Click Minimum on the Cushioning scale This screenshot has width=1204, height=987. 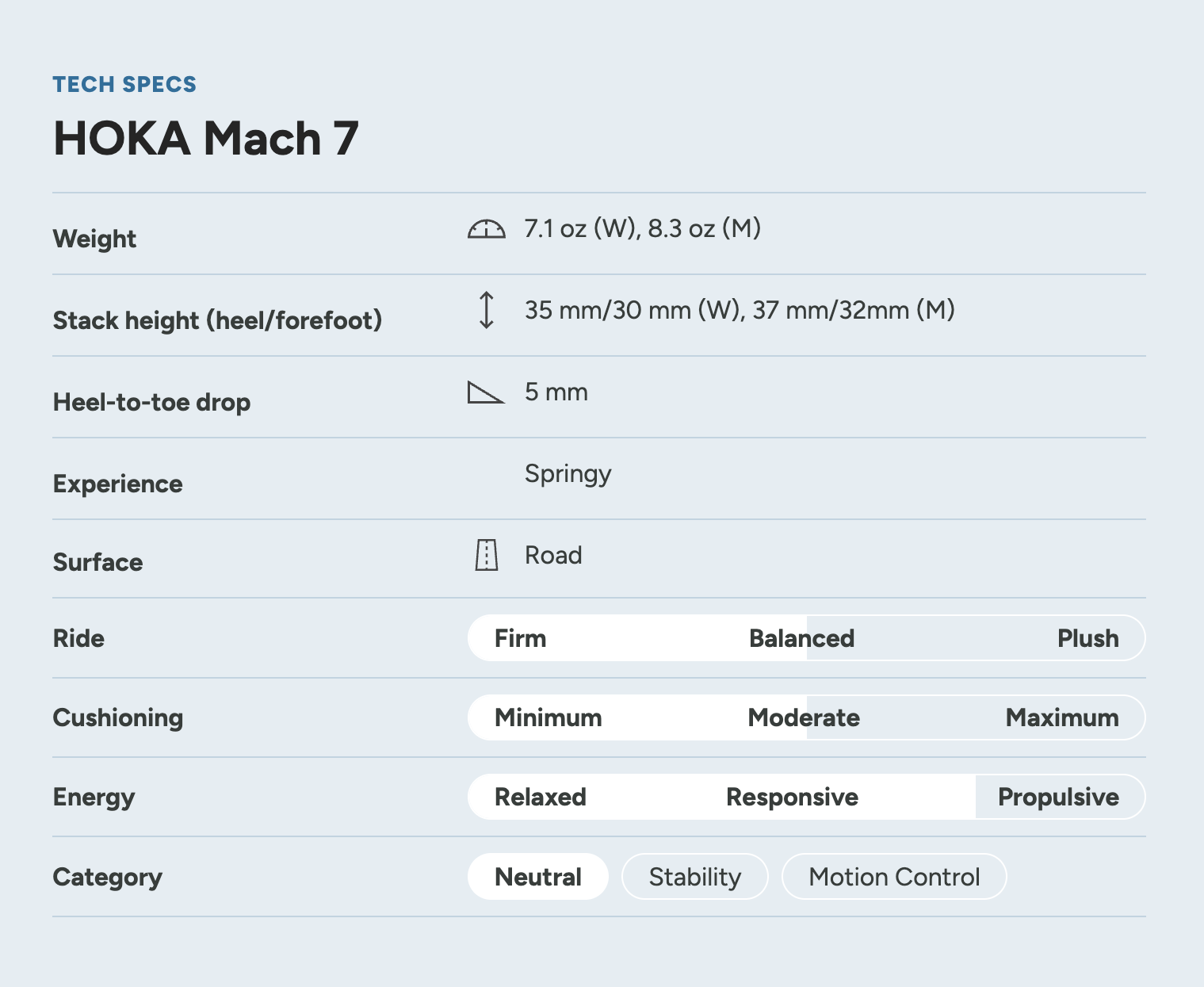pos(548,717)
